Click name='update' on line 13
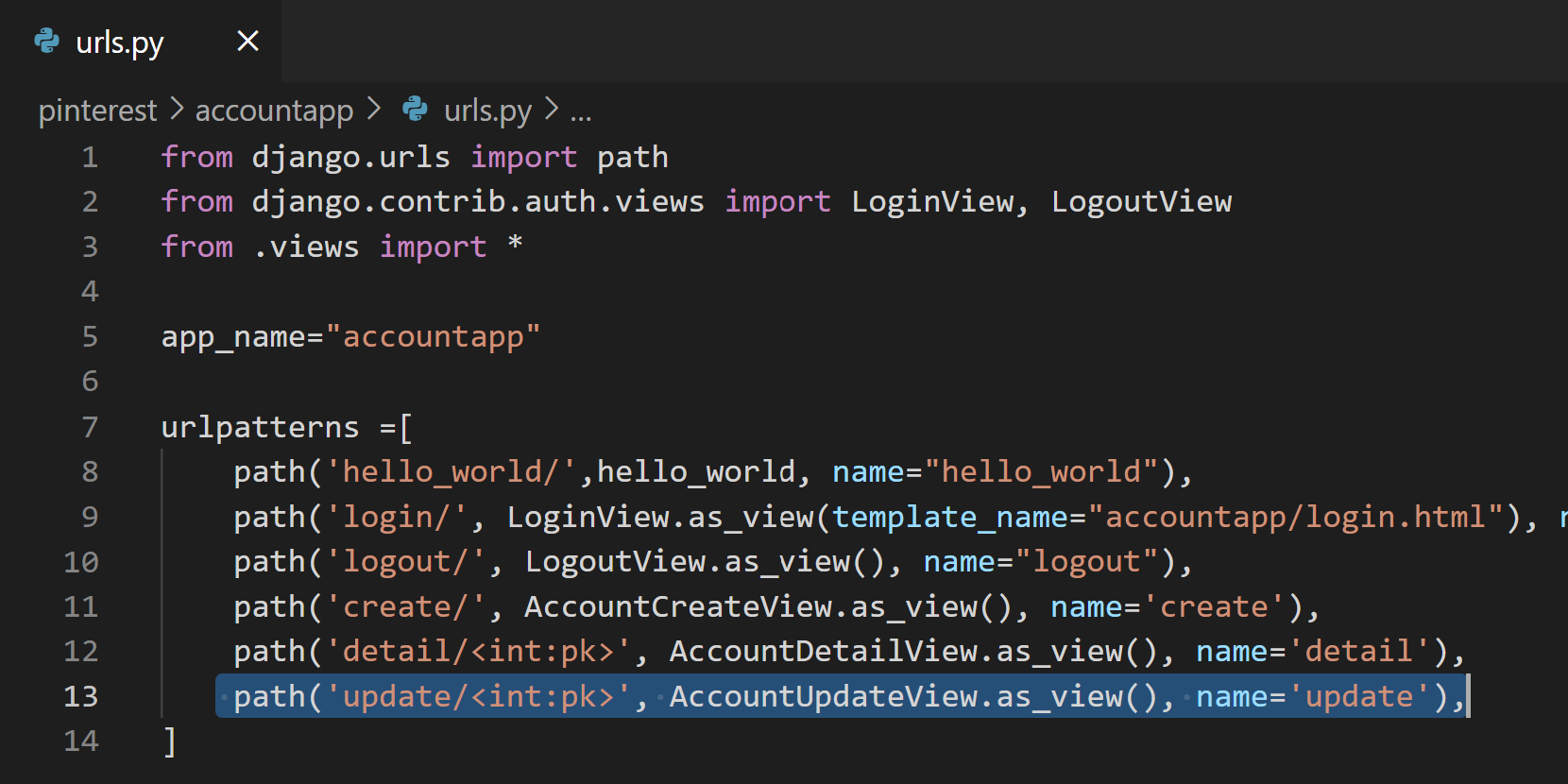This screenshot has width=1568, height=784. (x=1314, y=696)
